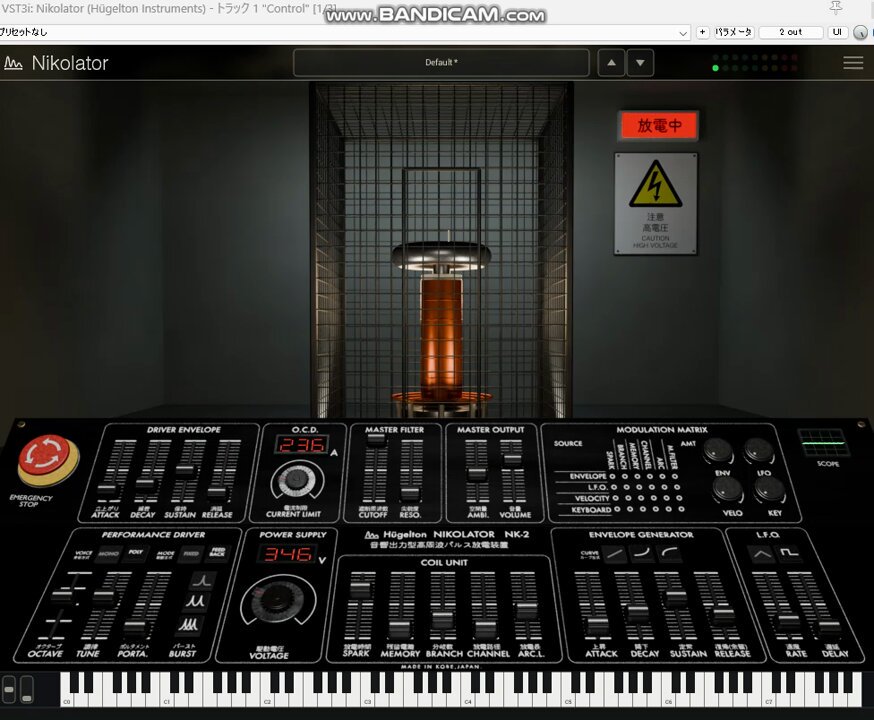This screenshot has width=874, height=720.
Task: Open the パラメータ parameter list
Action: pyautogui.click(x=734, y=32)
